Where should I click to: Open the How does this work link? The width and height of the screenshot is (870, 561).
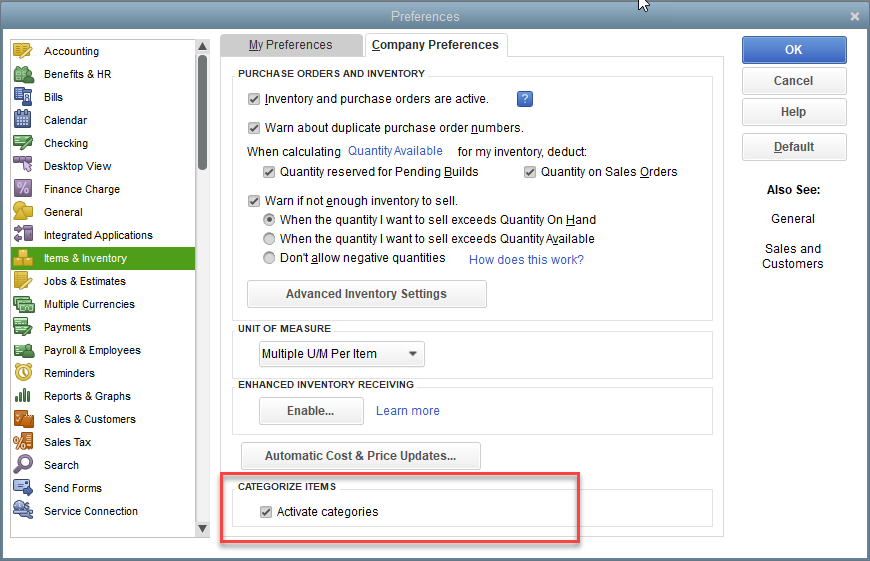(526, 259)
